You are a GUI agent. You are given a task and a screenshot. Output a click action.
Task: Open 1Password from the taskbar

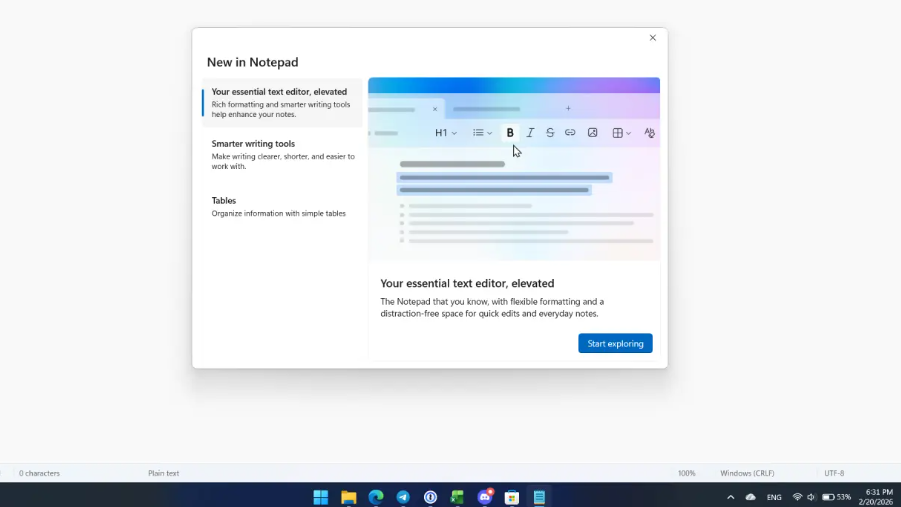click(x=430, y=497)
